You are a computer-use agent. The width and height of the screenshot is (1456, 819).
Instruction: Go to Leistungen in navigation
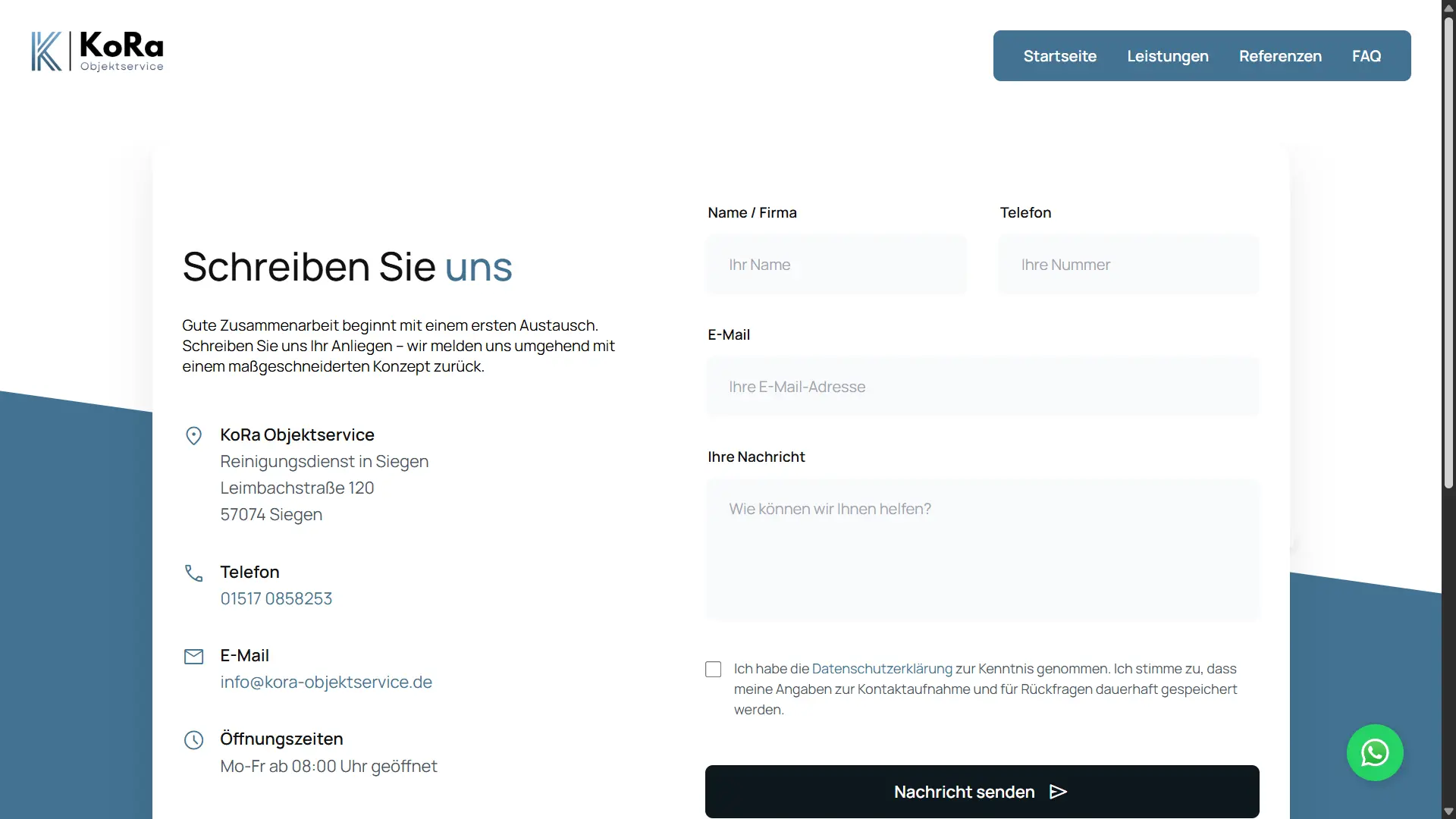tap(1168, 56)
